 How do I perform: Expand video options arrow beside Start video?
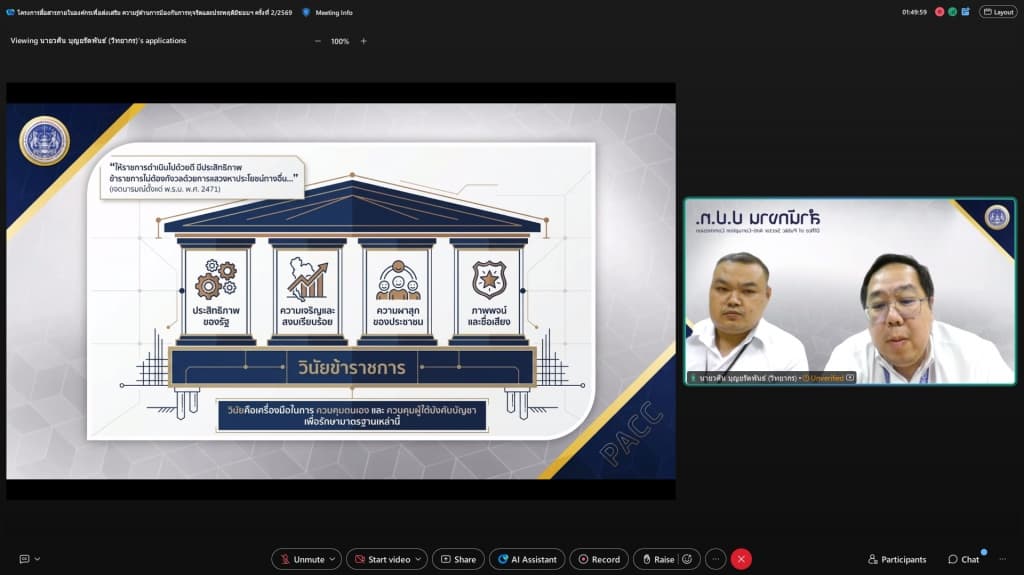419,559
